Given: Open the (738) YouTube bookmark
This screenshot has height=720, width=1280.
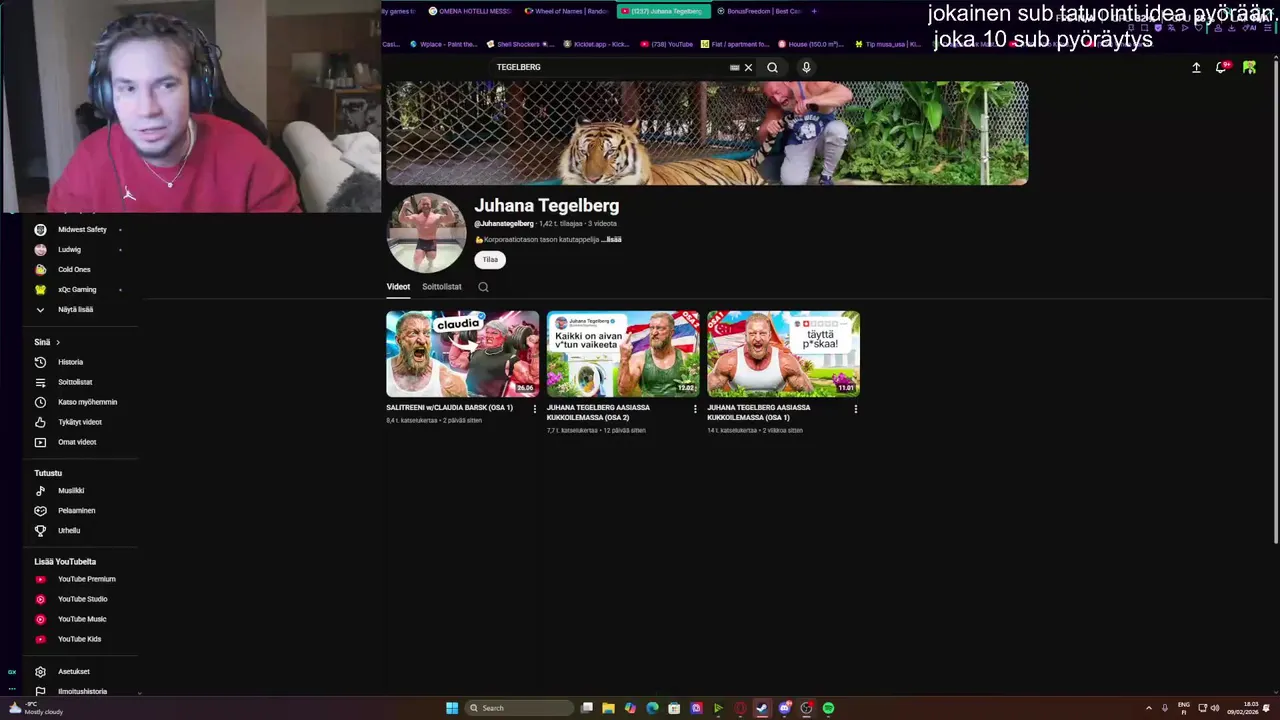Looking at the screenshot, I should [x=666, y=44].
